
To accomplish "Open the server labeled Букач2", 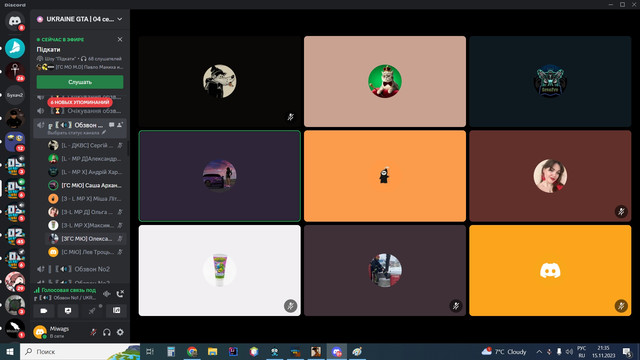I will (x=15, y=95).
